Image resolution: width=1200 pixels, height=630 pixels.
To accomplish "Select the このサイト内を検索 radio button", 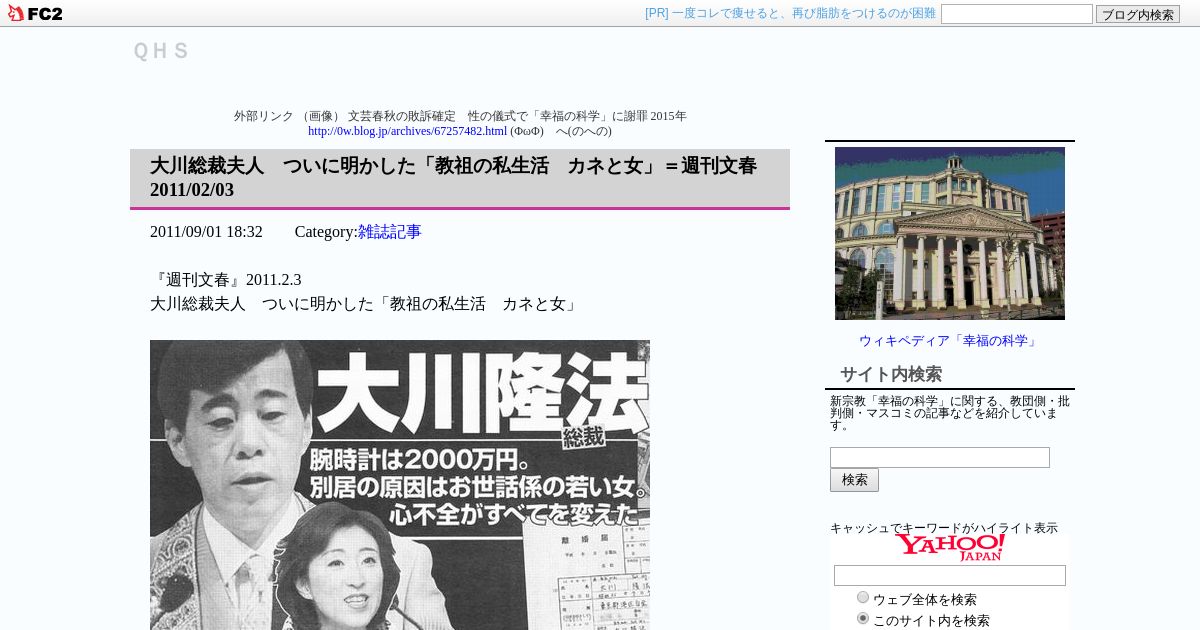I will (x=863, y=619).
